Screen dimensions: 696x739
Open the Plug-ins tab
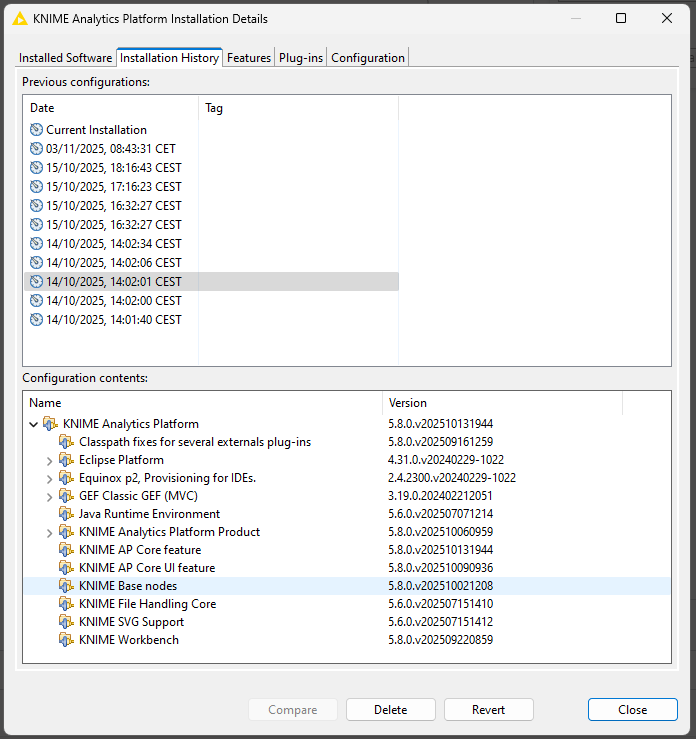tap(301, 58)
